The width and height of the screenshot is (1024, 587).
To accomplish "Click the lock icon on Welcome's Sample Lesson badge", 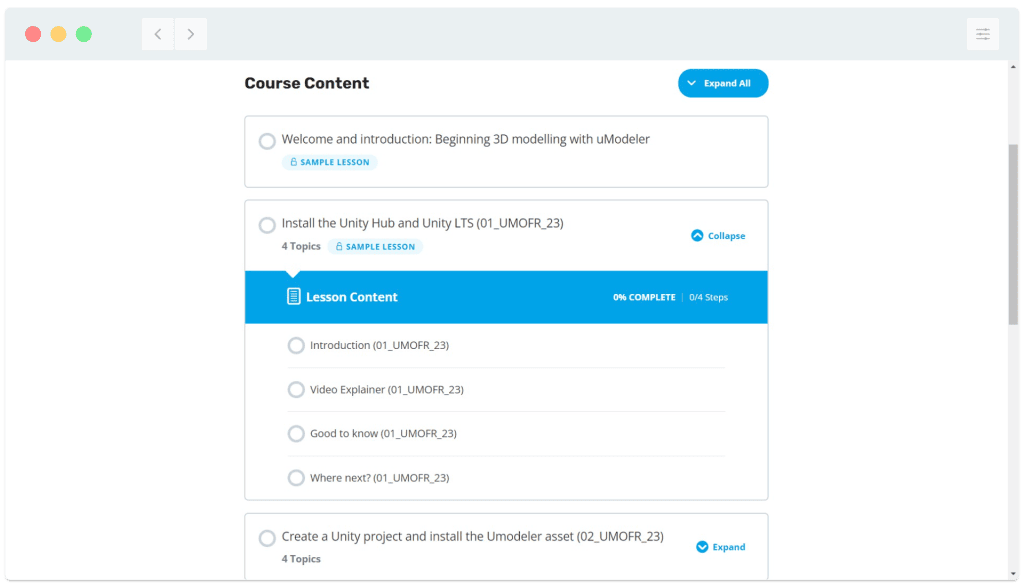I will pyautogui.click(x=293, y=162).
